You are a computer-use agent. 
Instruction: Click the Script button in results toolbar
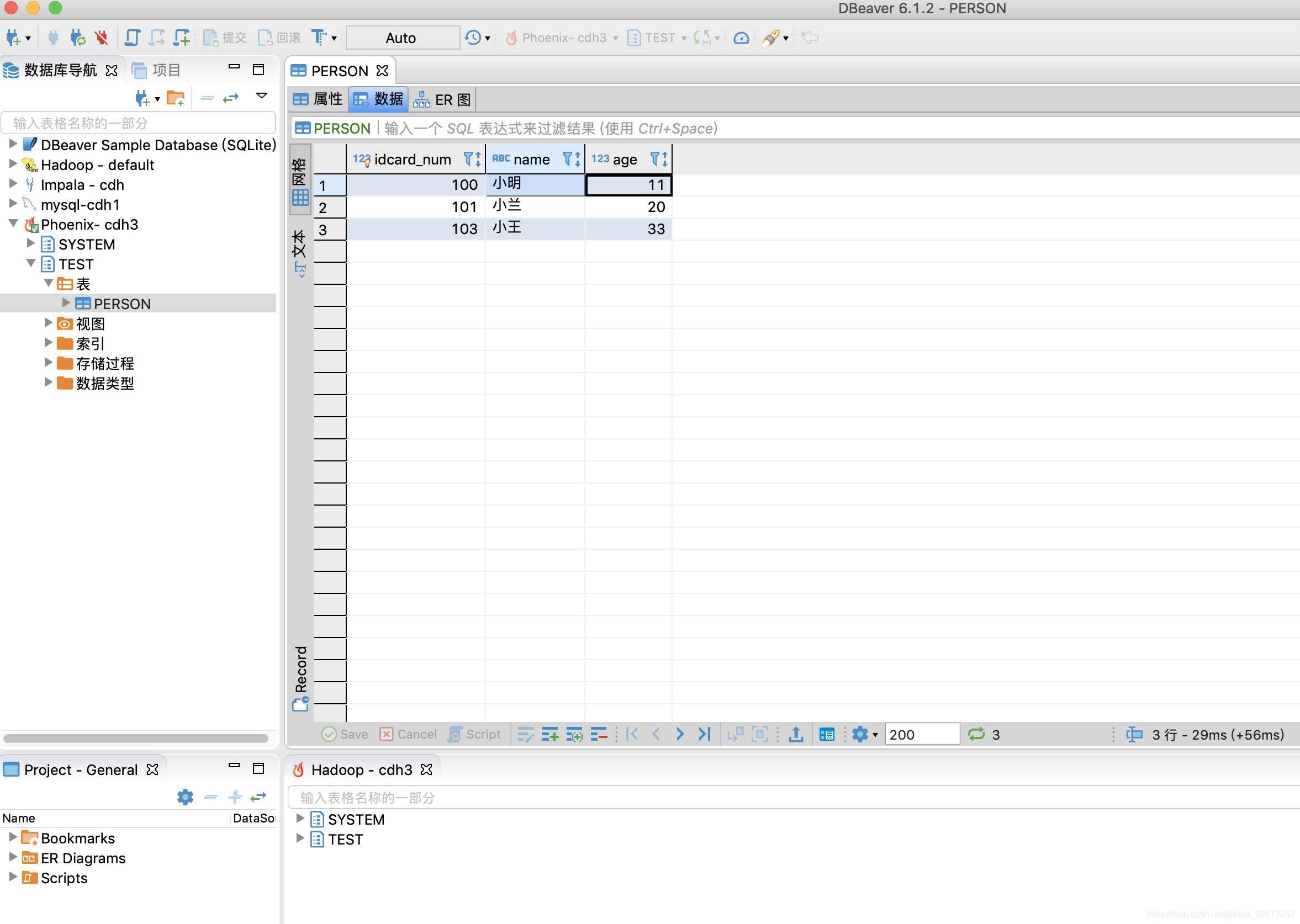pyautogui.click(x=475, y=735)
